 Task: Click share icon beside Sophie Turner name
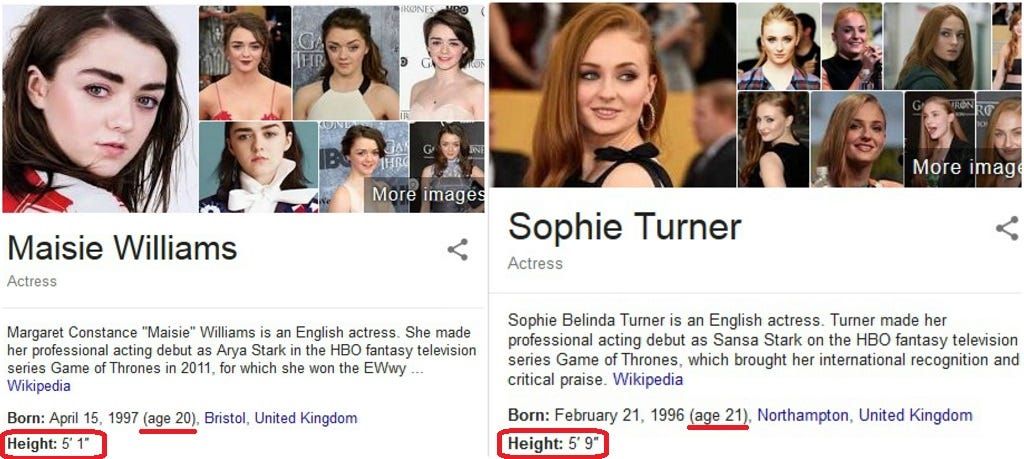point(1008,229)
